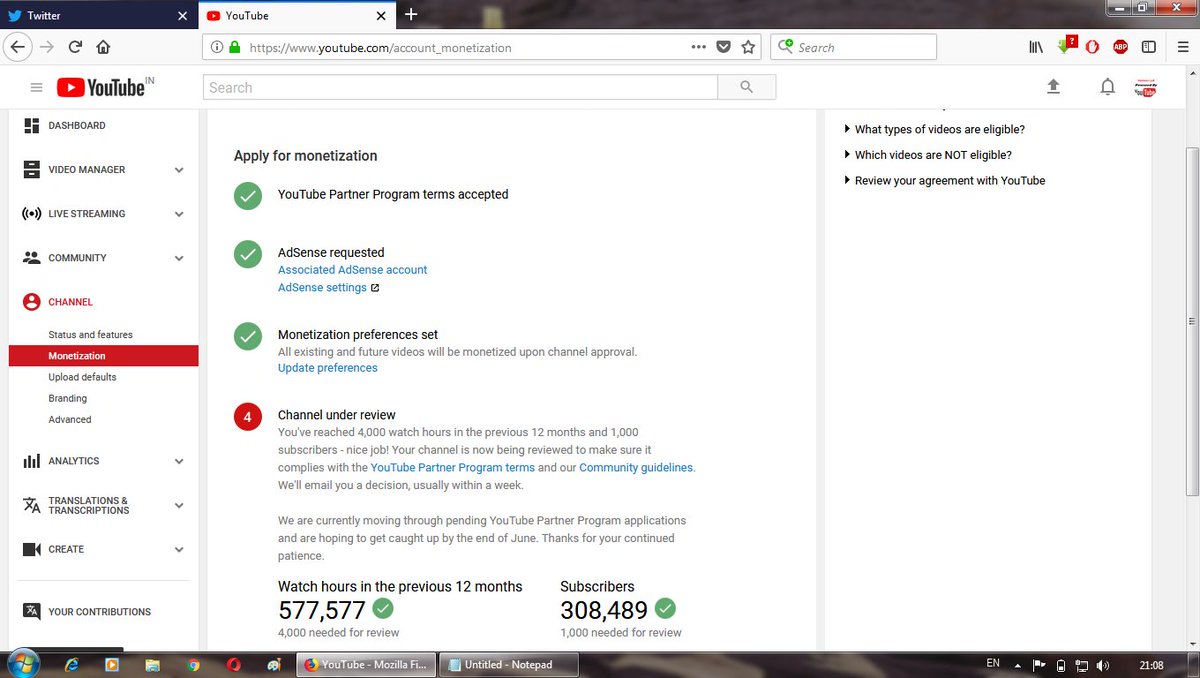Expand 'Which videos are NOT eligible?'
Image resolution: width=1200 pixels, height=678 pixels.
pos(928,155)
